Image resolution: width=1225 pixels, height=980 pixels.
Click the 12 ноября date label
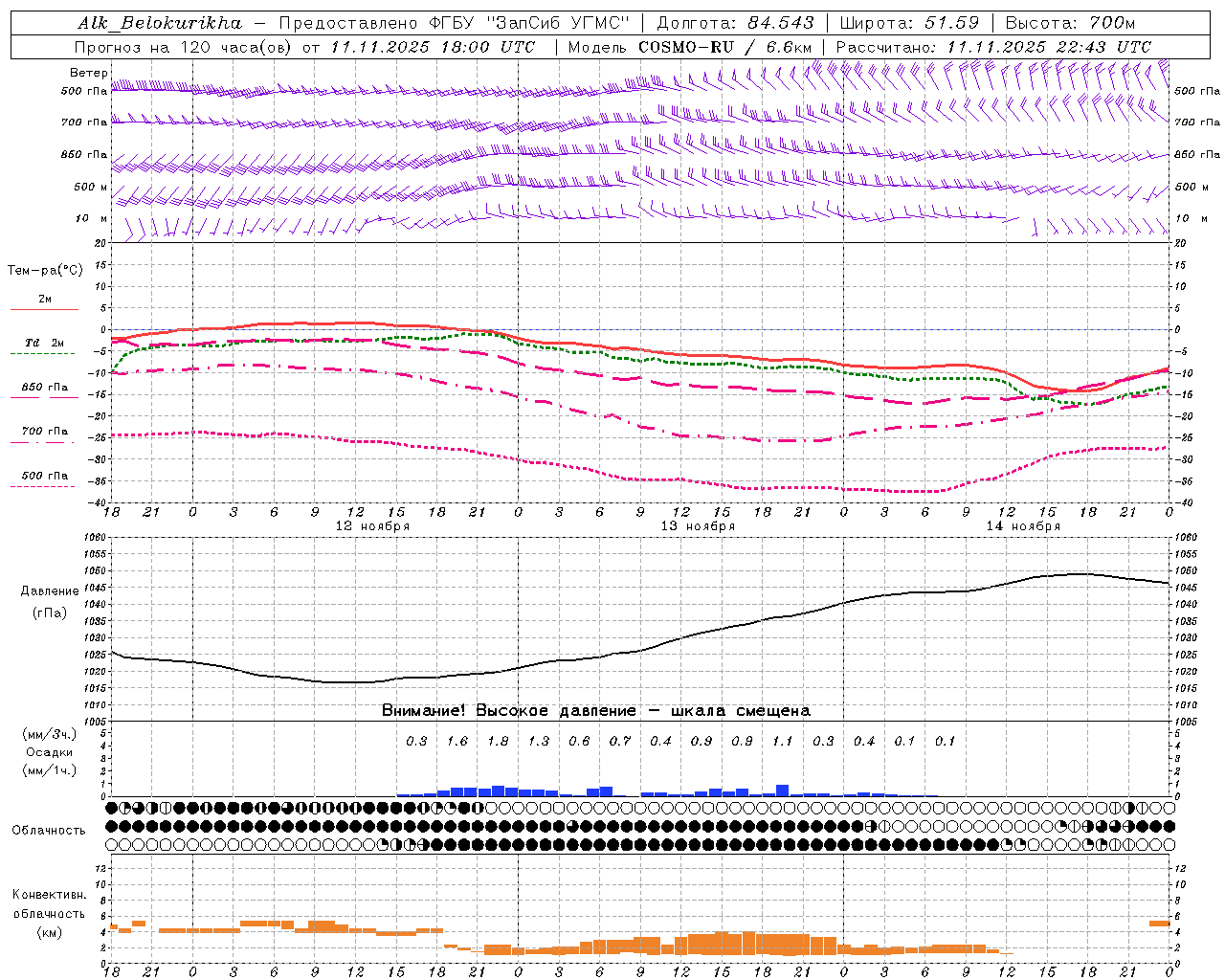(x=372, y=526)
